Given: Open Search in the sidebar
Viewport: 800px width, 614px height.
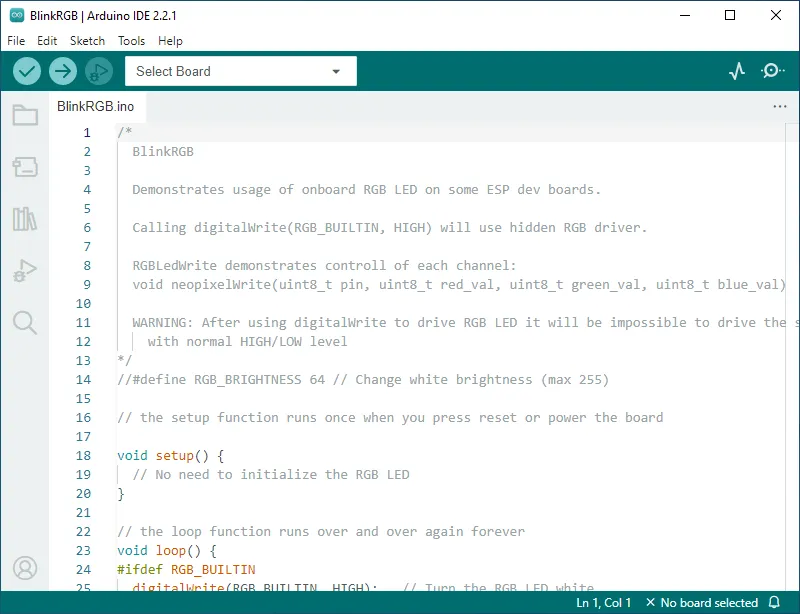Looking at the screenshot, I should coord(25,323).
